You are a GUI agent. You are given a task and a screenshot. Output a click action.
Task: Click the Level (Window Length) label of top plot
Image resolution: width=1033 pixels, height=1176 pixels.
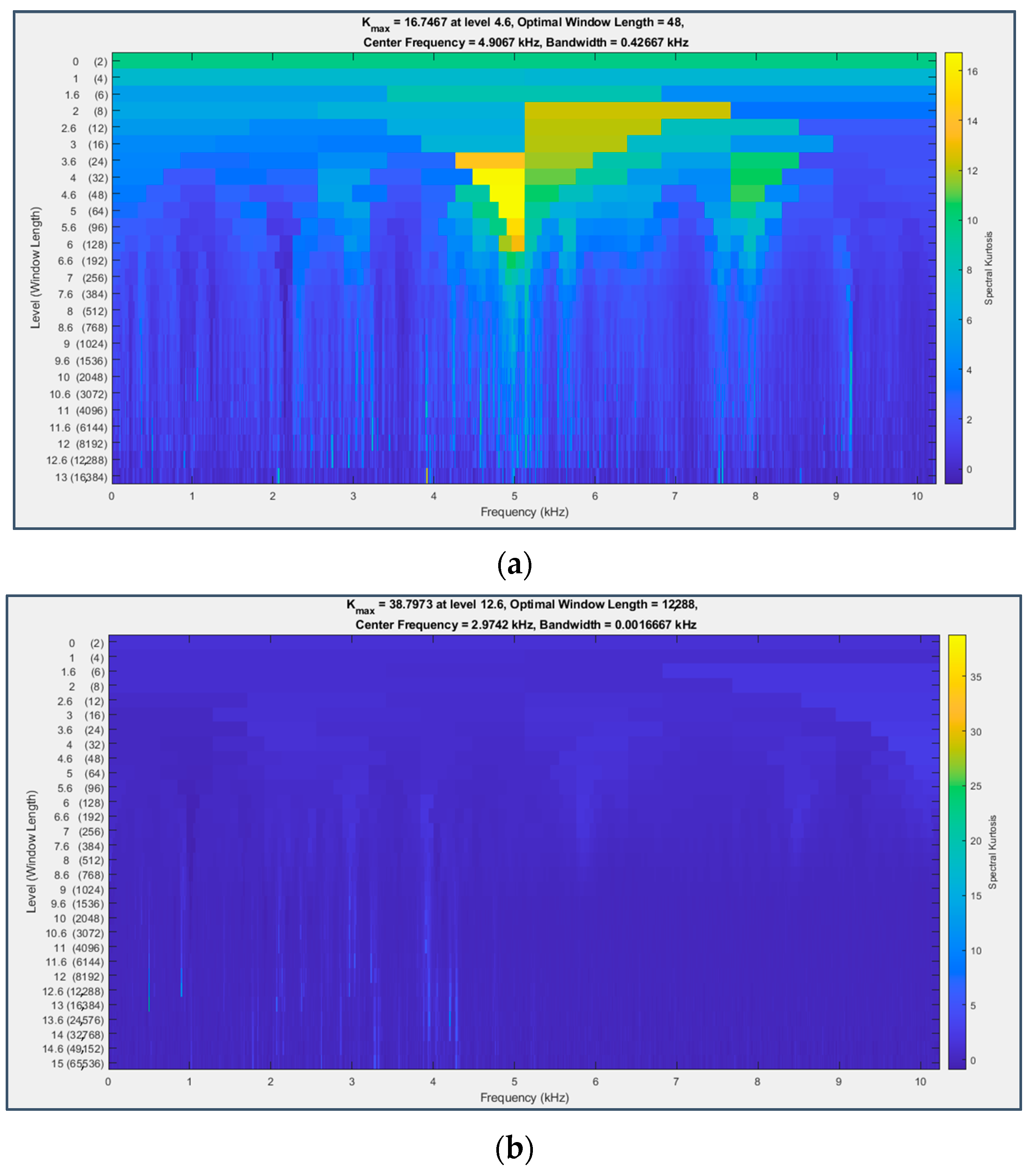(36, 268)
